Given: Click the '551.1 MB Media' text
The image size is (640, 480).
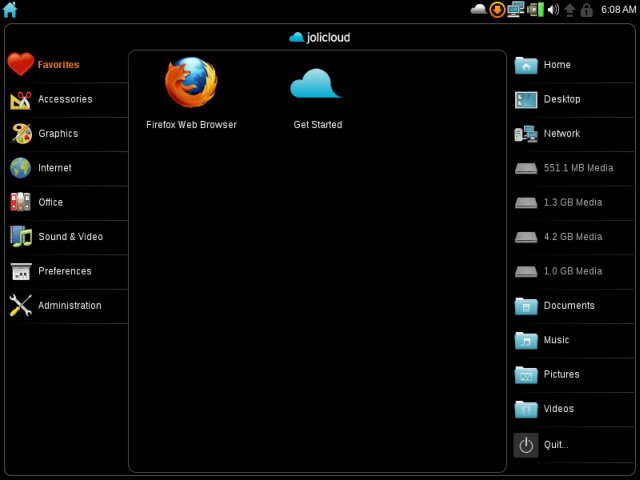Looking at the screenshot, I should click(578, 168).
